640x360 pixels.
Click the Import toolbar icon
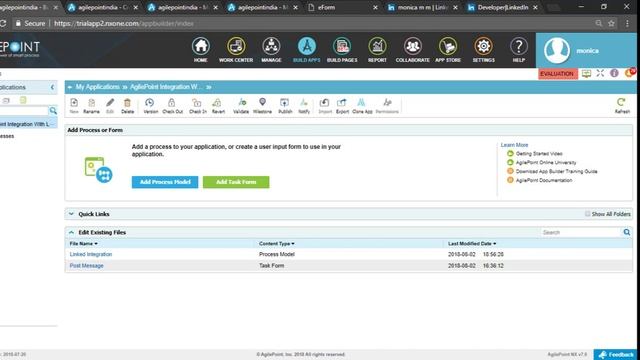tap(325, 103)
